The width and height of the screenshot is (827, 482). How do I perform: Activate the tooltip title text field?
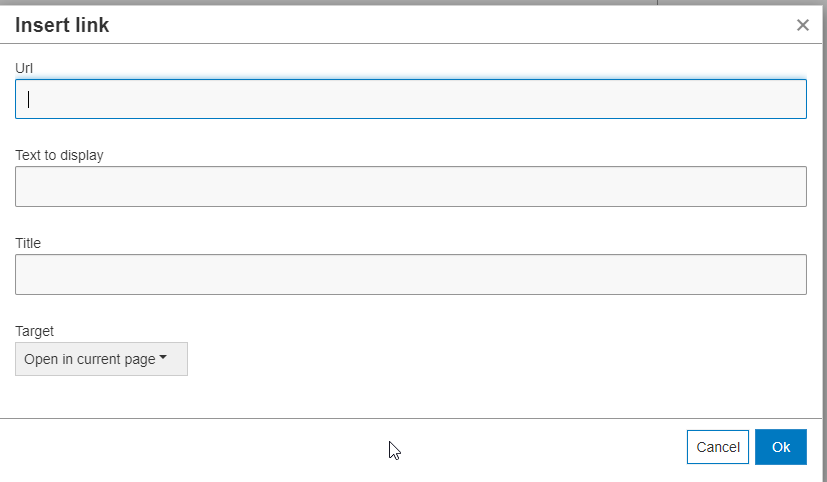pyautogui.click(x=410, y=274)
